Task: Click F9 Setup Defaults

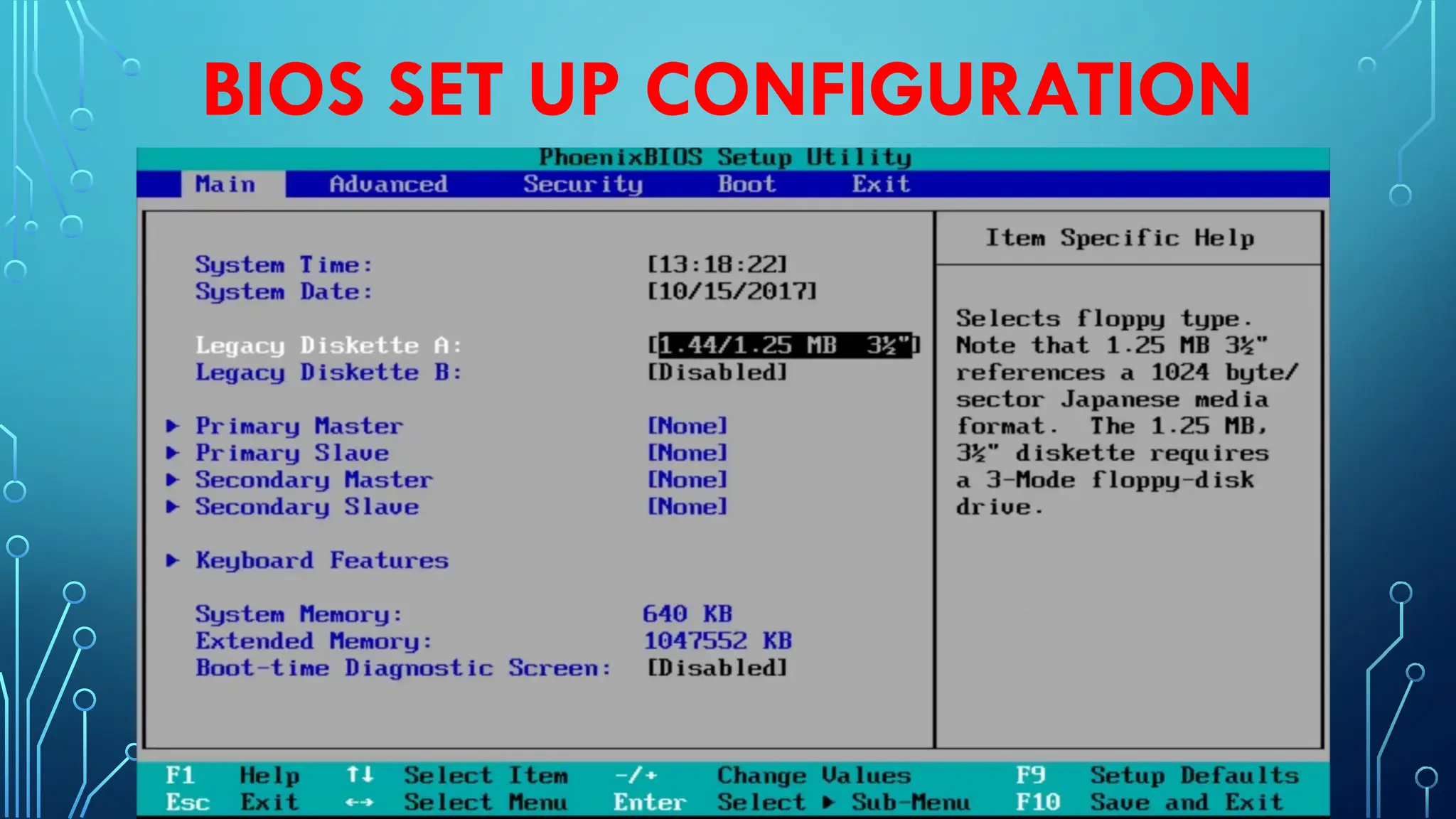Action: [x=1157, y=775]
